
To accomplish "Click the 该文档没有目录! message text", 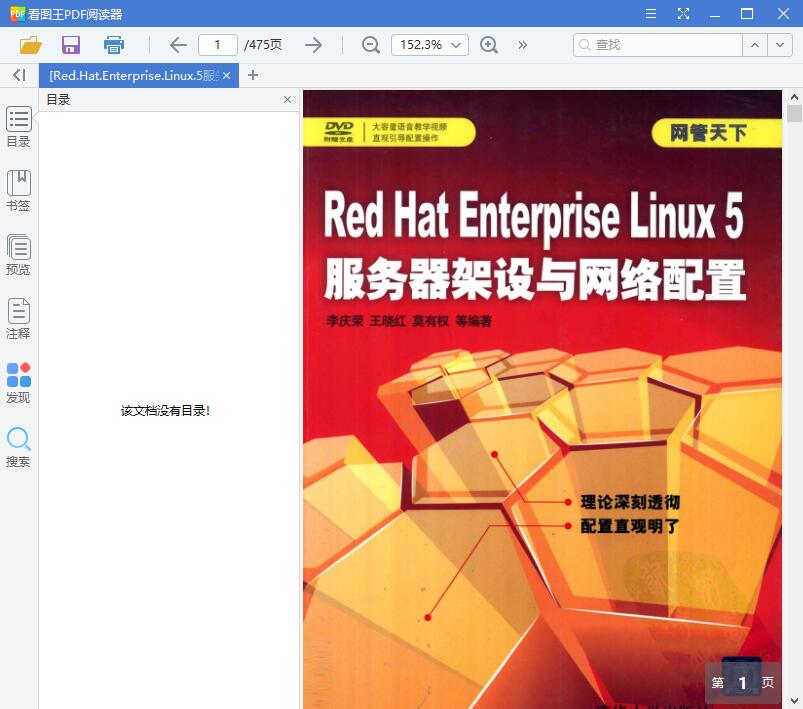I will click(165, 410).
